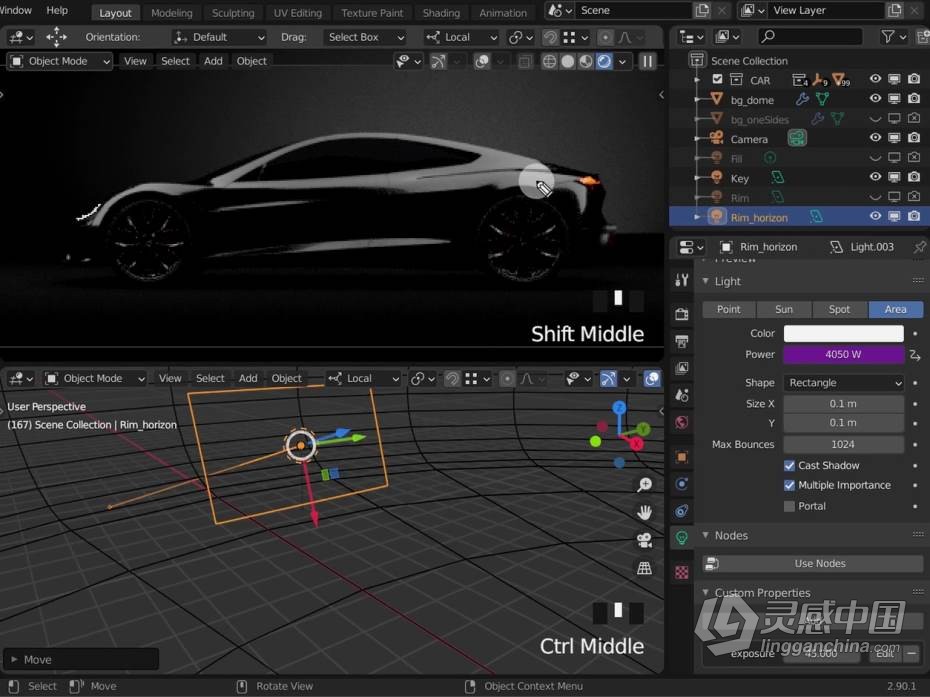
Task: Open Drag Select Box dropdown
Action: (x=364, y=37)
